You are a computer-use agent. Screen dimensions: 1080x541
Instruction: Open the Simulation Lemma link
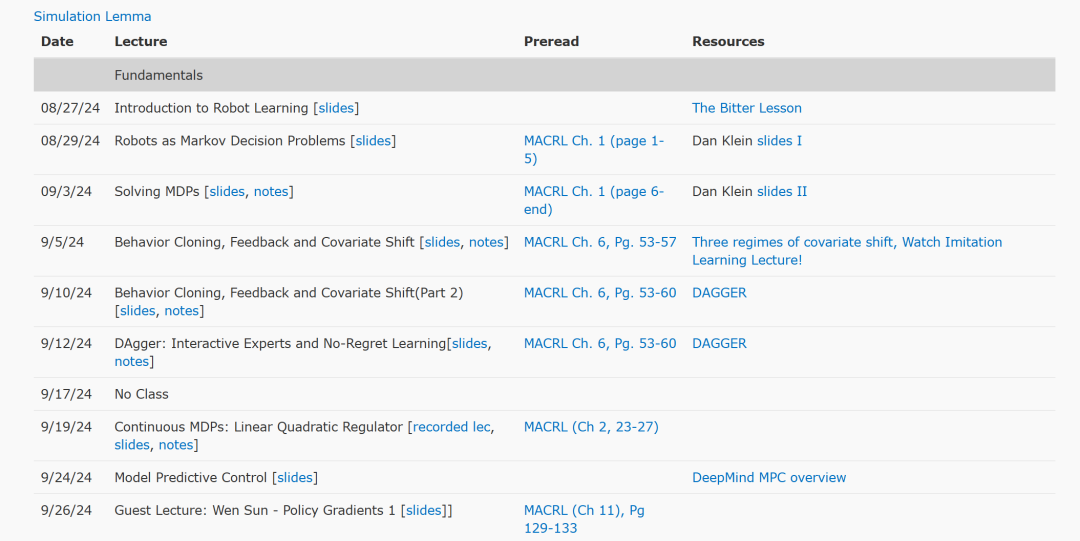pyautogui.click(x=92, y=16)
